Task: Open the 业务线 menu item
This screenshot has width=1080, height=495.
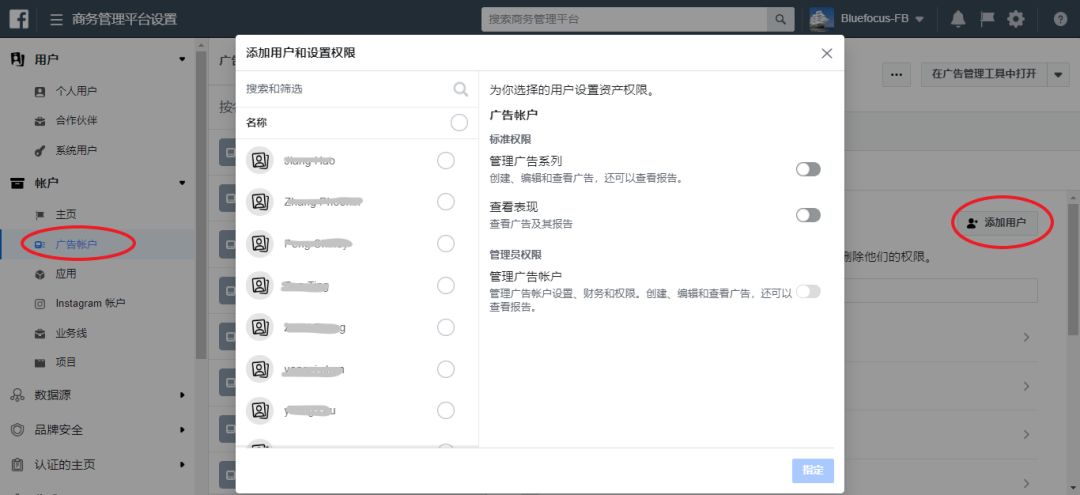Action: 72,334
